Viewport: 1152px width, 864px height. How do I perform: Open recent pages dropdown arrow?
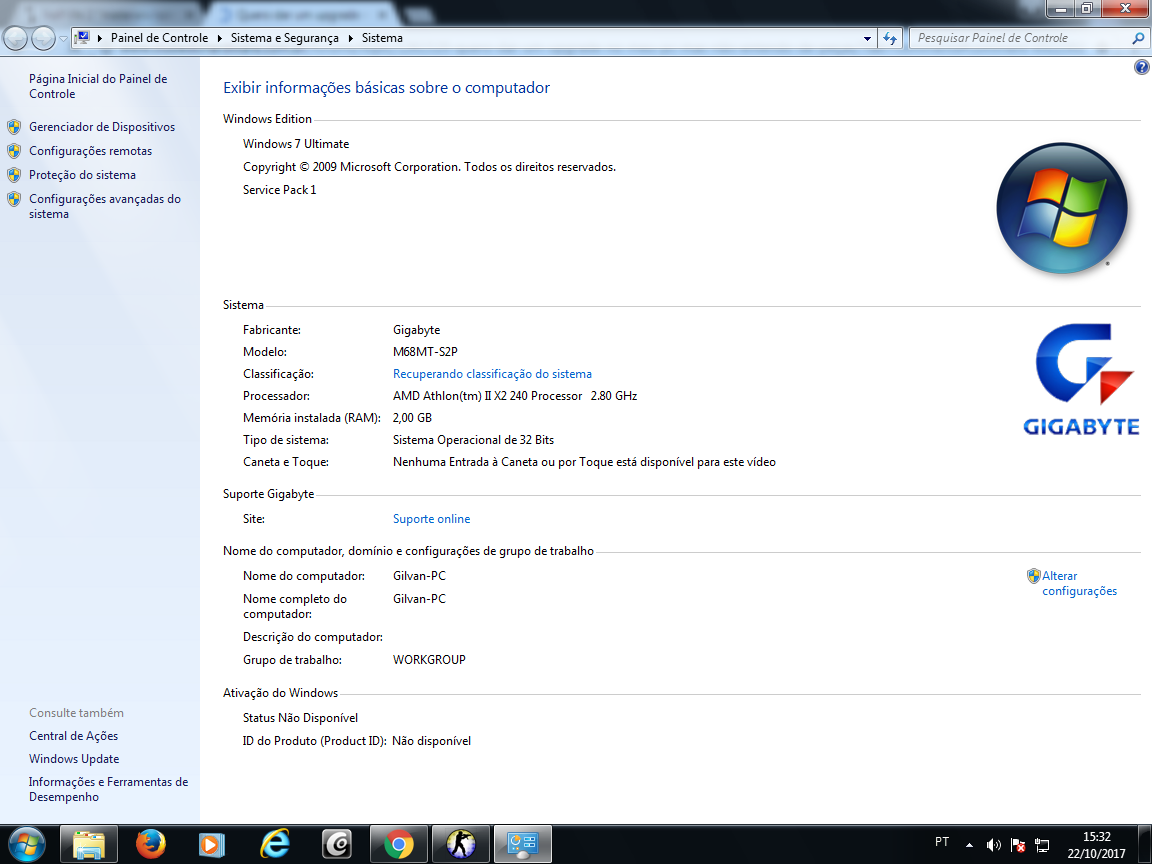tap(63, 38)
